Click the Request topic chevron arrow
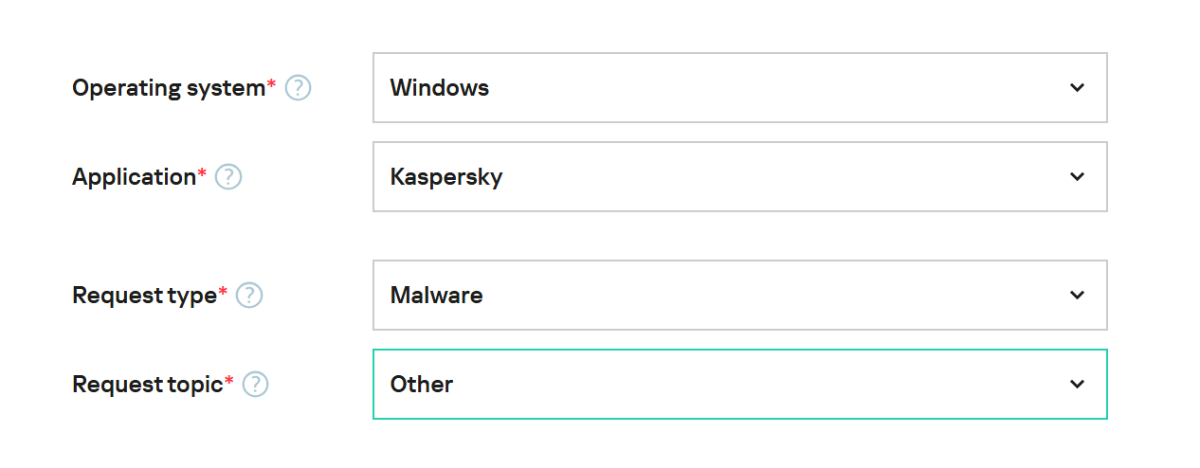Screen dimensions: 1200x468 (1077, 384)
